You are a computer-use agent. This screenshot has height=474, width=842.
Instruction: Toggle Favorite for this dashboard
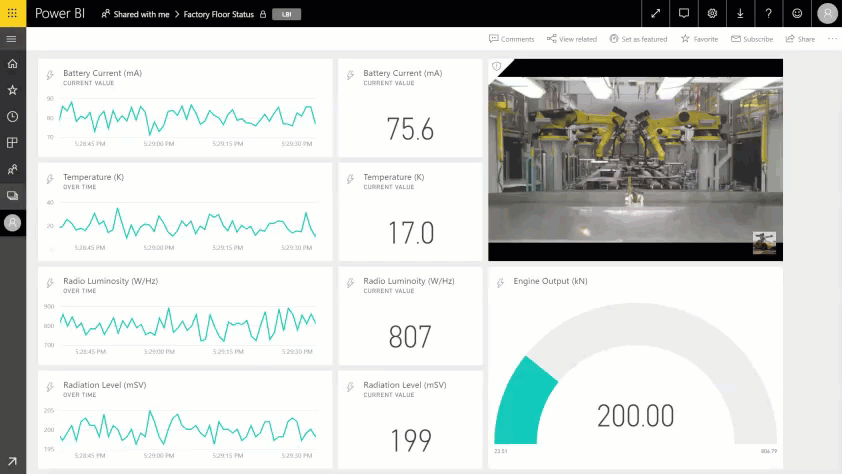click(x=699, y=39)
